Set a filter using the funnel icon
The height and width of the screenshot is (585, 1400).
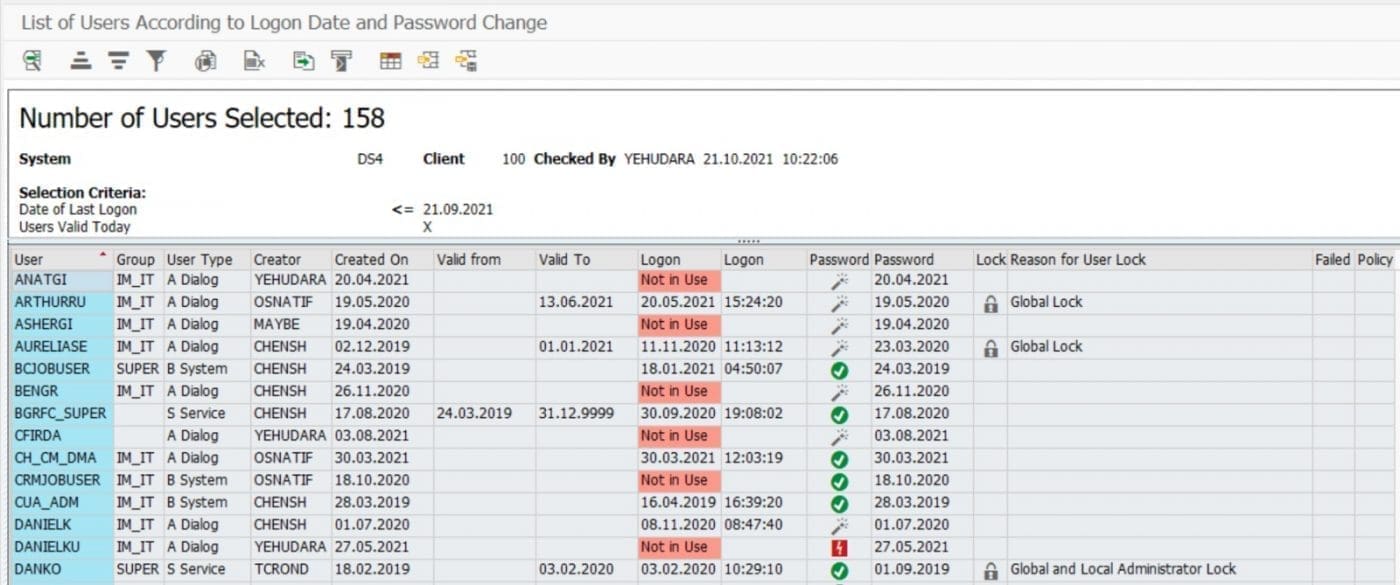156,61
